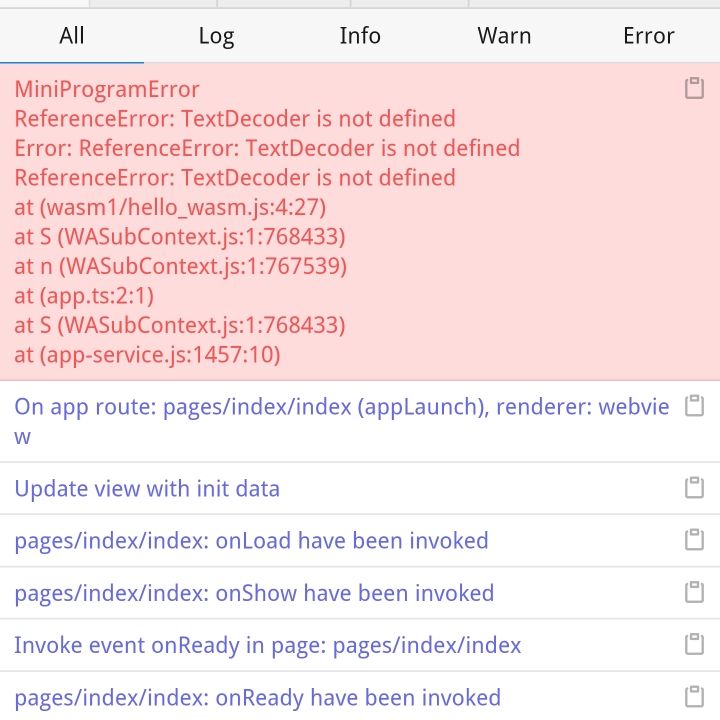Select the 'On app route' log row
This screenshot has height=720, width=720.
pyautogui.click(x=360, y=422)
